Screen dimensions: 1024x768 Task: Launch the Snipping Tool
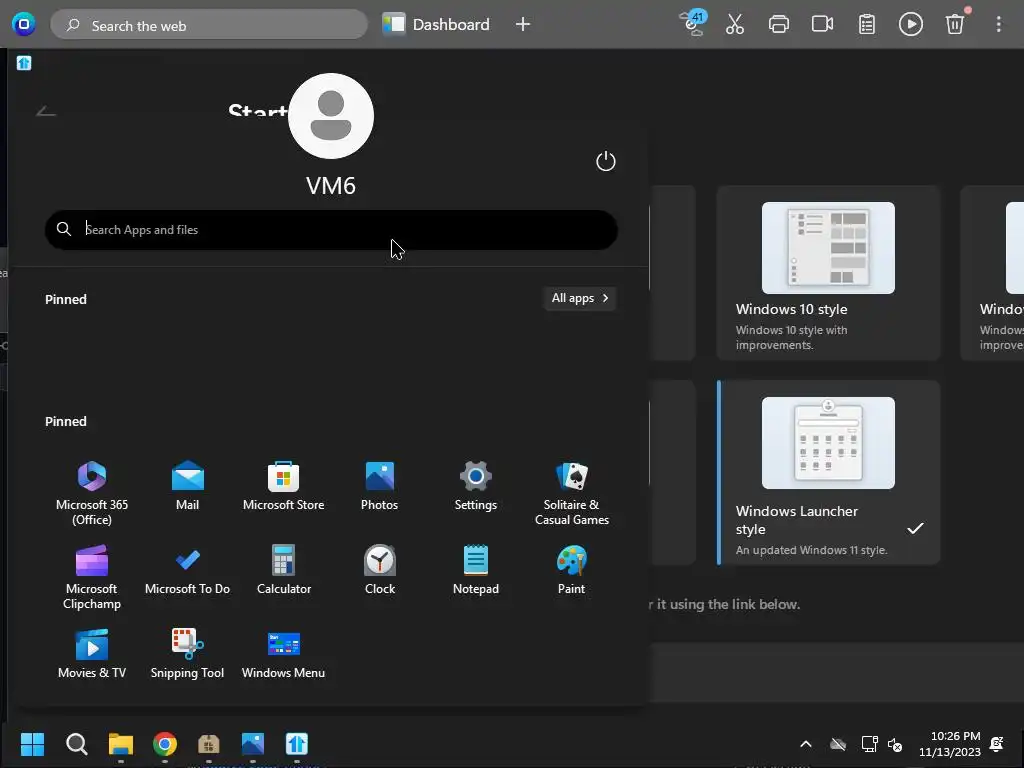click(x=187, y=654)
